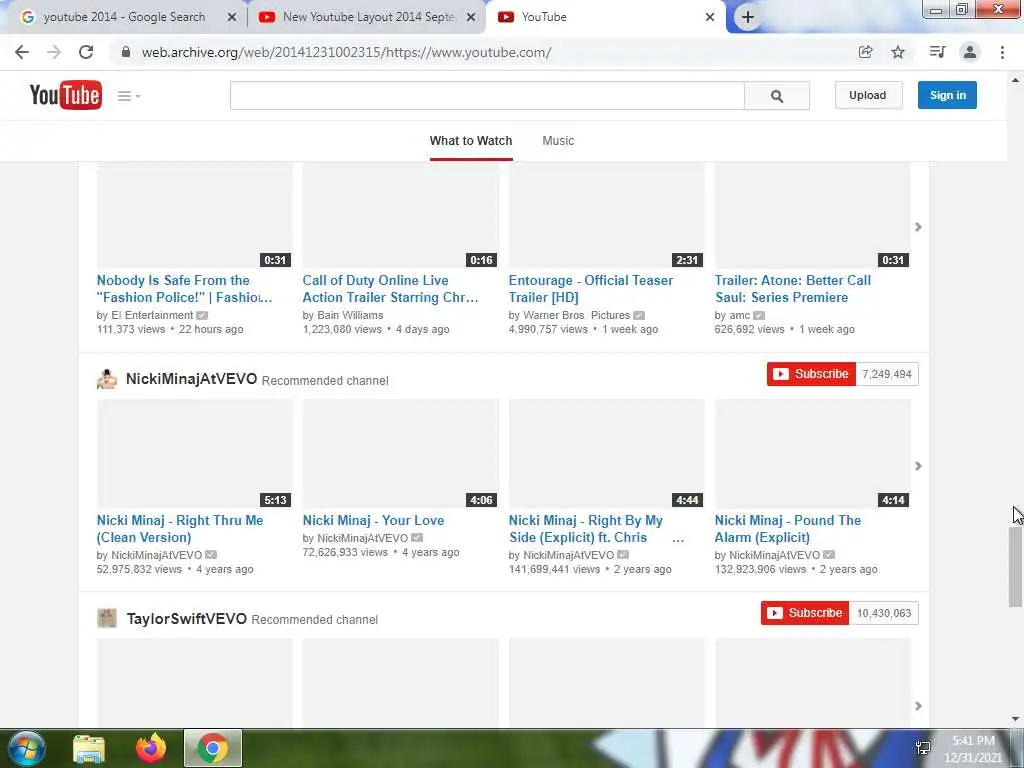1024x768 pixels.
Task: Click the page vertical scrollbar thumb
Action: tap(1015, 567)
